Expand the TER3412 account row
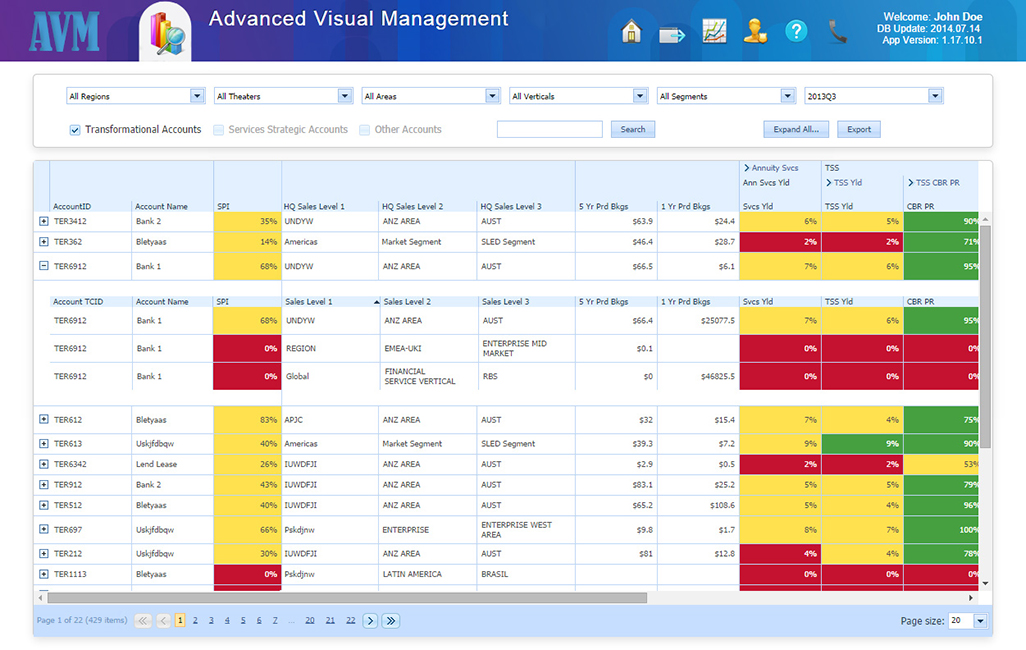Image resolution: width=1026 pixels, height=650 pixels. point(43,221)
